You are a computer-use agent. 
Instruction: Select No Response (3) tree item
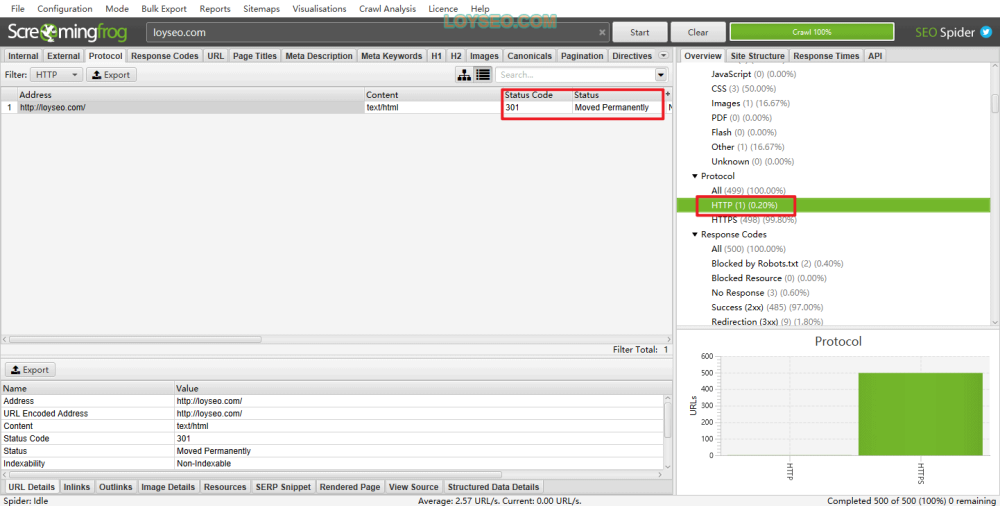coord(760,292)
